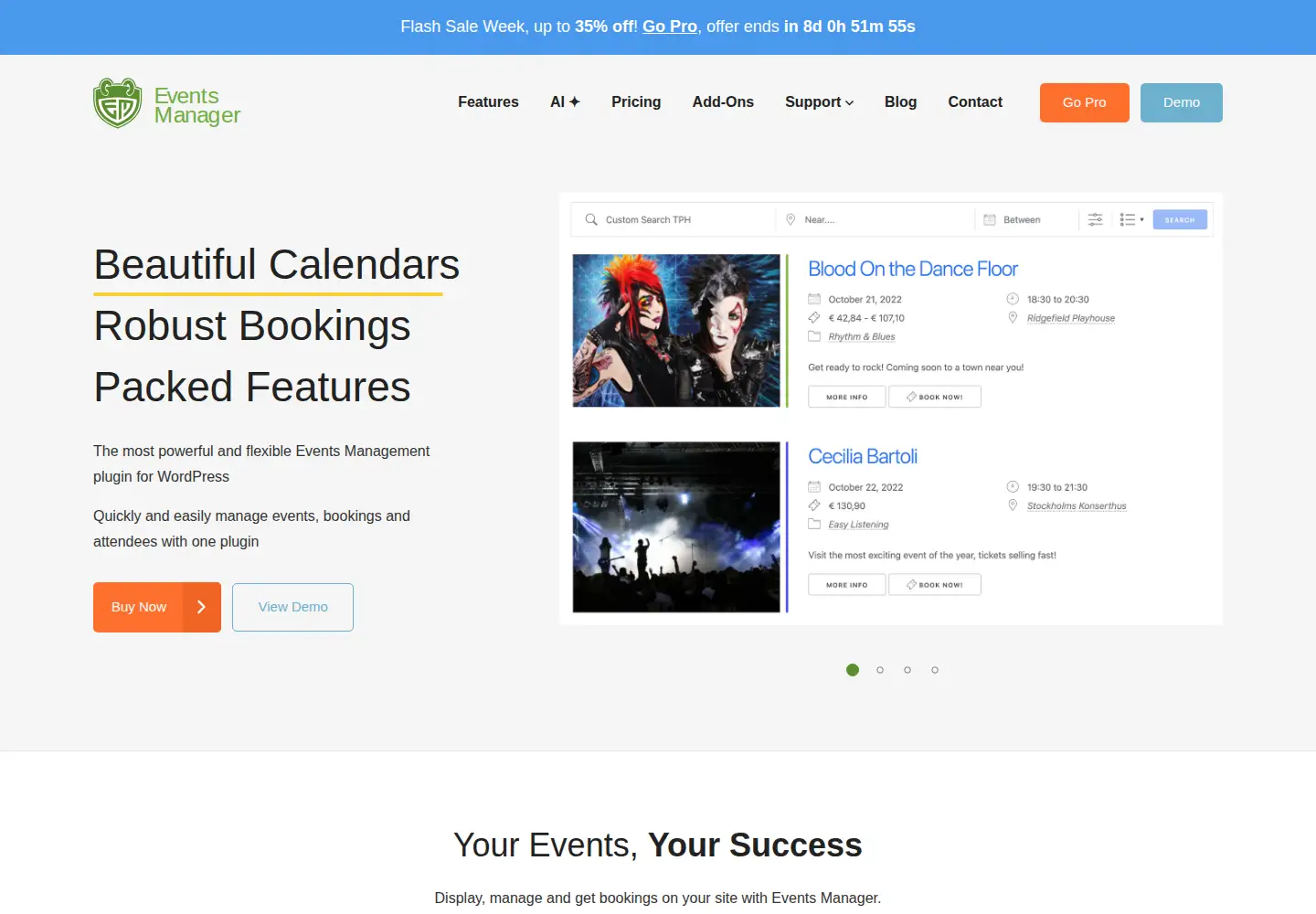This screenshot has height=914, width=1316.
Task: Click the arrow icon on Buy Now
Action: click(202, 607)
